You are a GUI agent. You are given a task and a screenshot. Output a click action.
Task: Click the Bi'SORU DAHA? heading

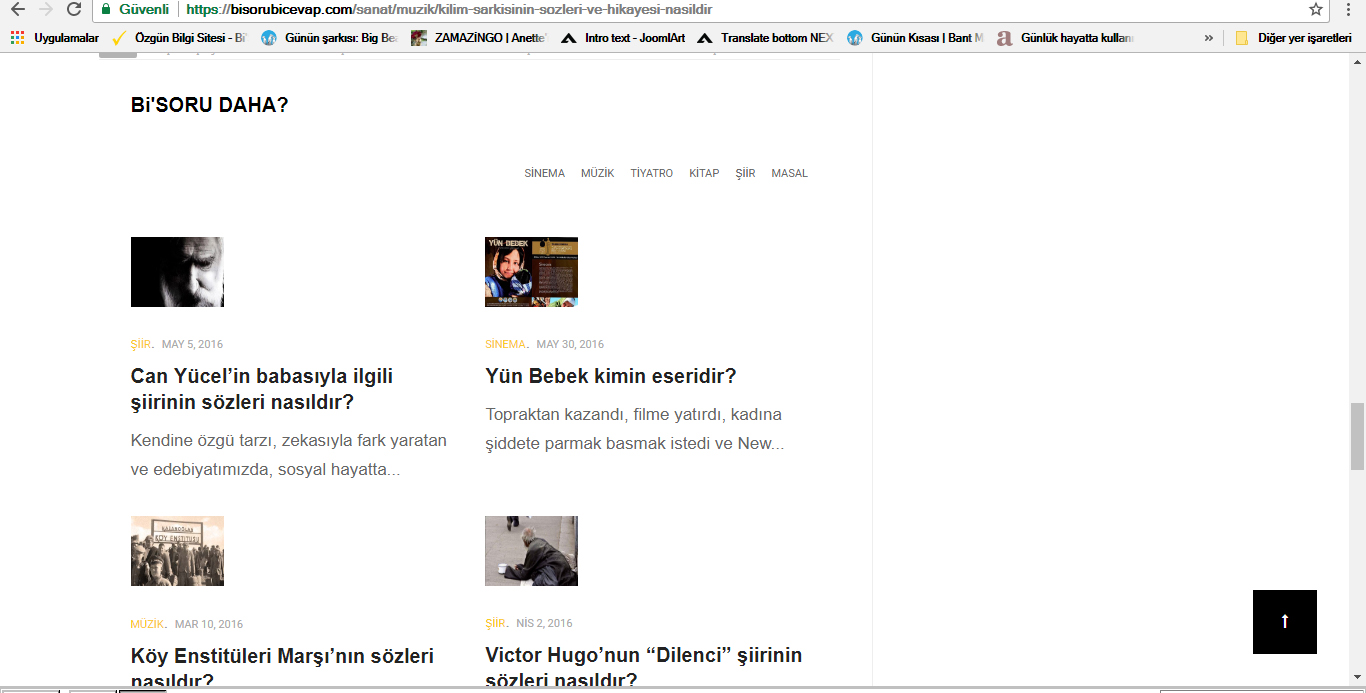point(209,105)
